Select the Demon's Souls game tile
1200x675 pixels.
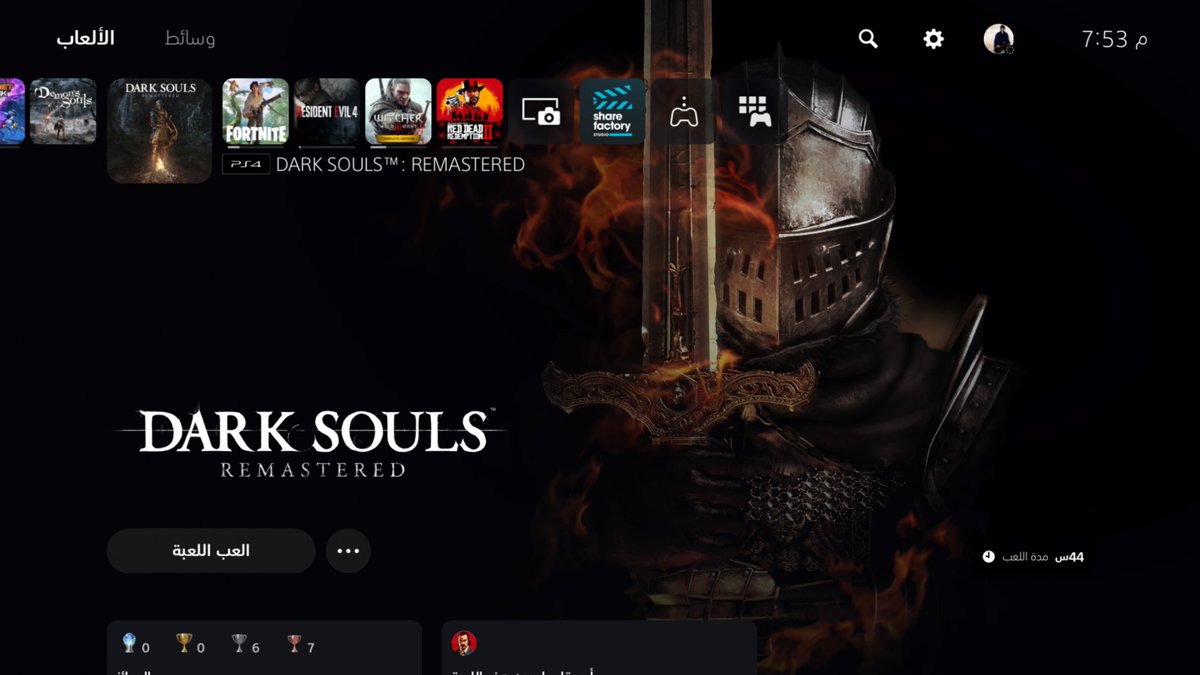click(x=63, y=111)
